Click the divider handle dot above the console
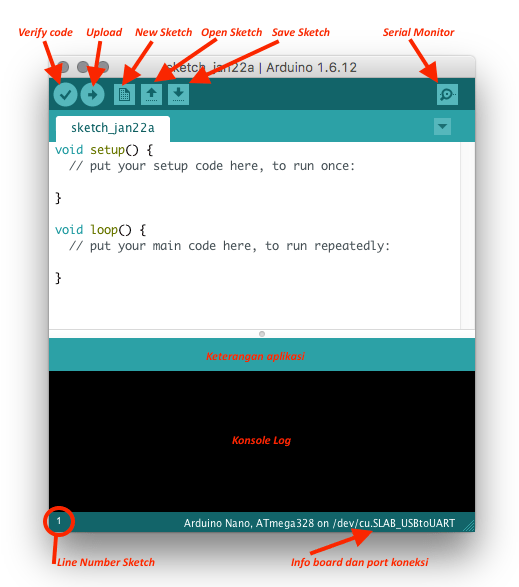The height and width of the screenshot is (587, 519). pos(262,334)
